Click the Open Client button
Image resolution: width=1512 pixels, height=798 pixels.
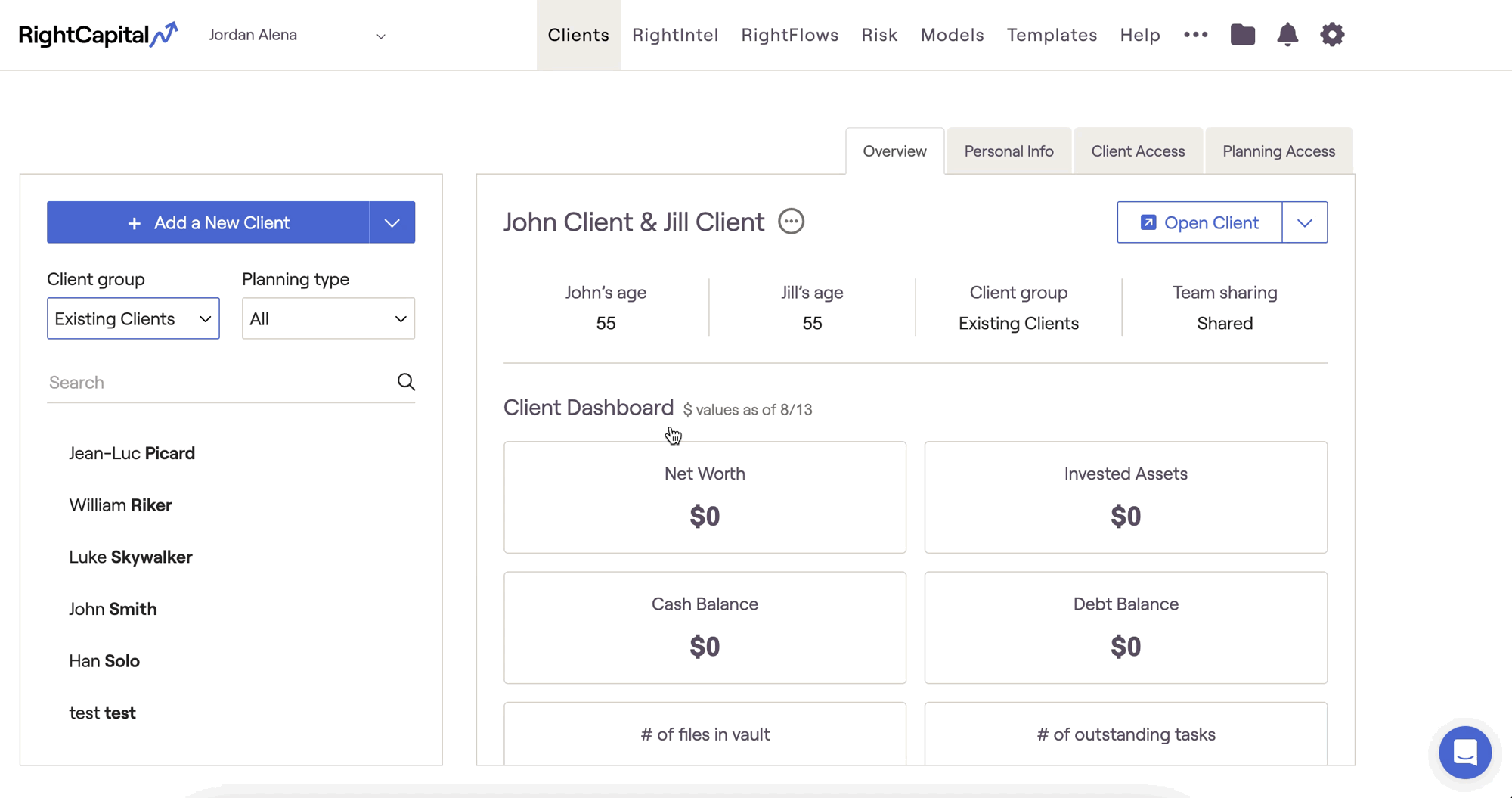point(1199,222)
